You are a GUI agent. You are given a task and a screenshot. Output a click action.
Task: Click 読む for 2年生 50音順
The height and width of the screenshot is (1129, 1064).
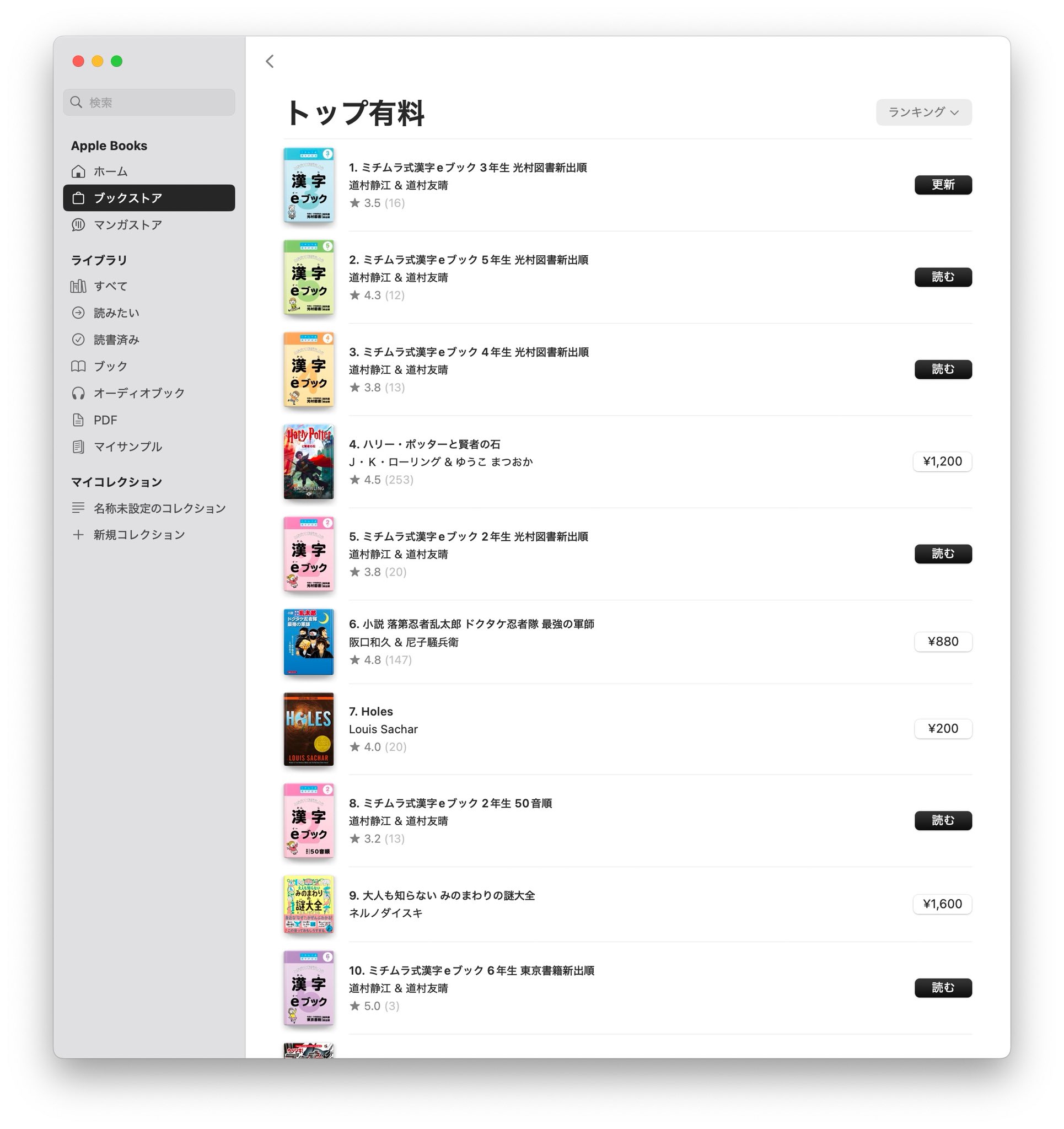(942, 821)
